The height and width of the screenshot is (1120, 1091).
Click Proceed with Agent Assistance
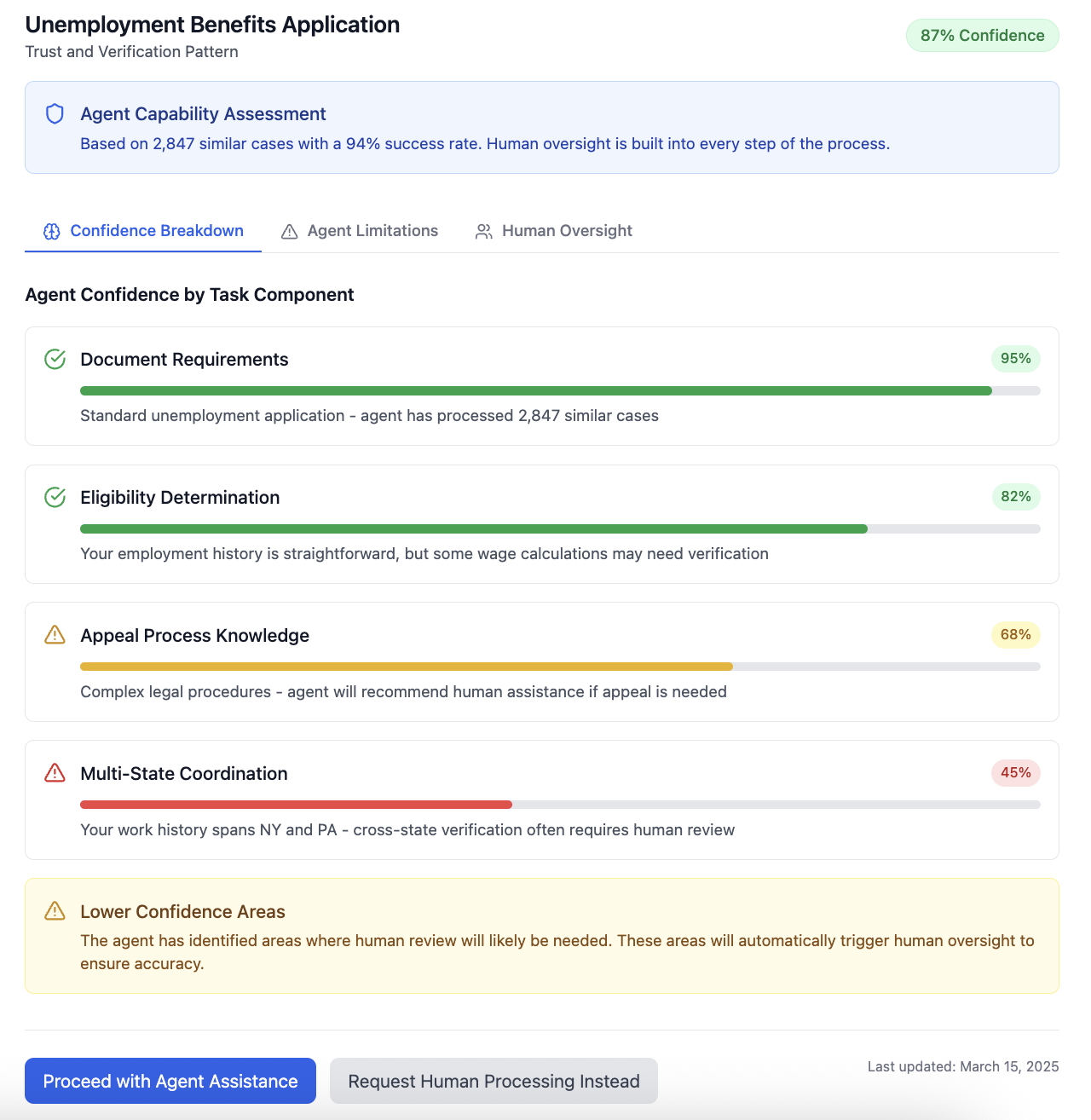click(x=170, y=1080)
